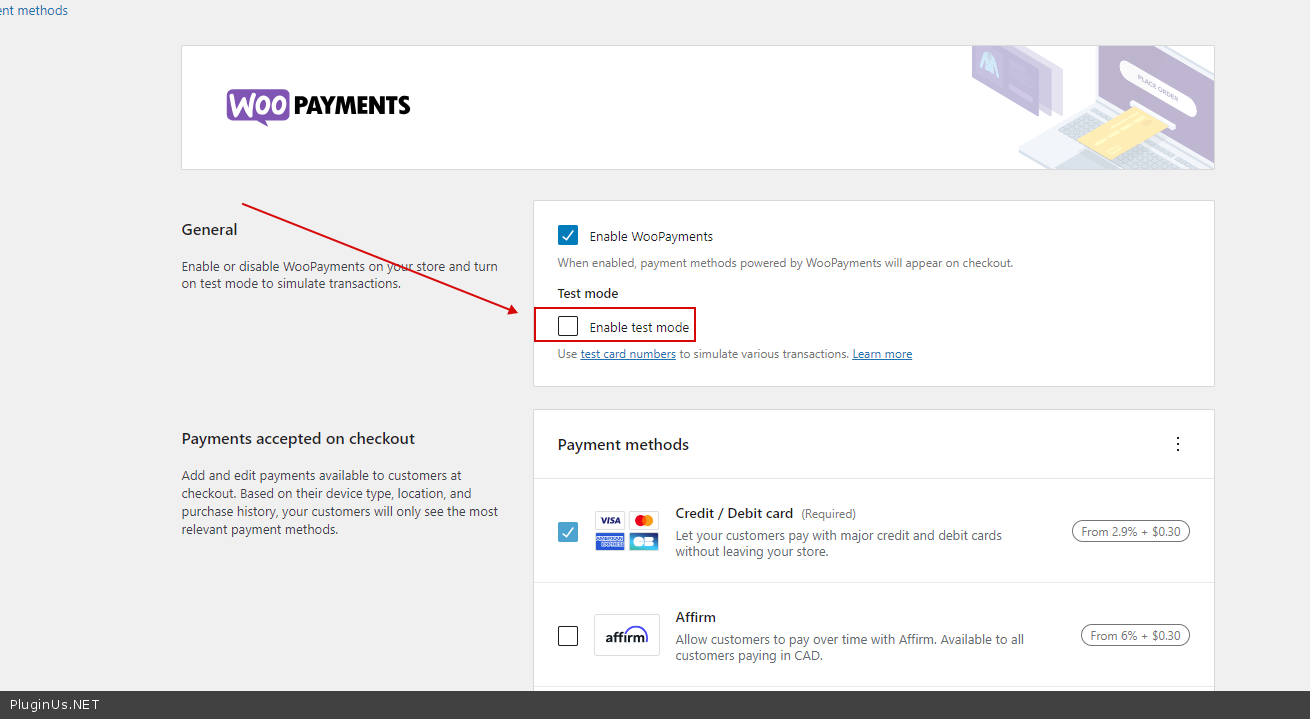Screen dimensions: 1310x719
Task: Toggle the Credit / Debit card checkbox
Action: (568, 532)
